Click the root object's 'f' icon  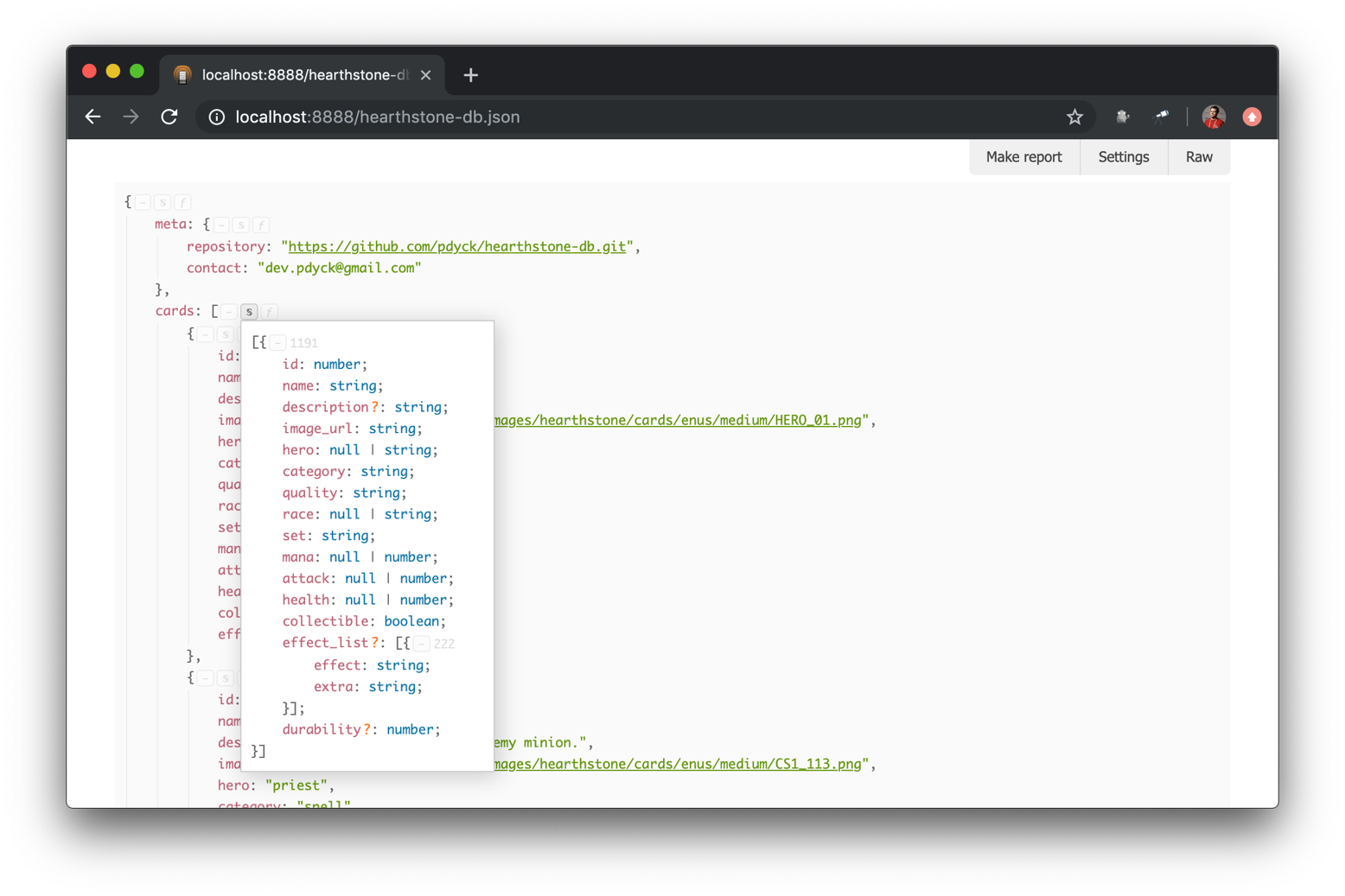[182, 202]
